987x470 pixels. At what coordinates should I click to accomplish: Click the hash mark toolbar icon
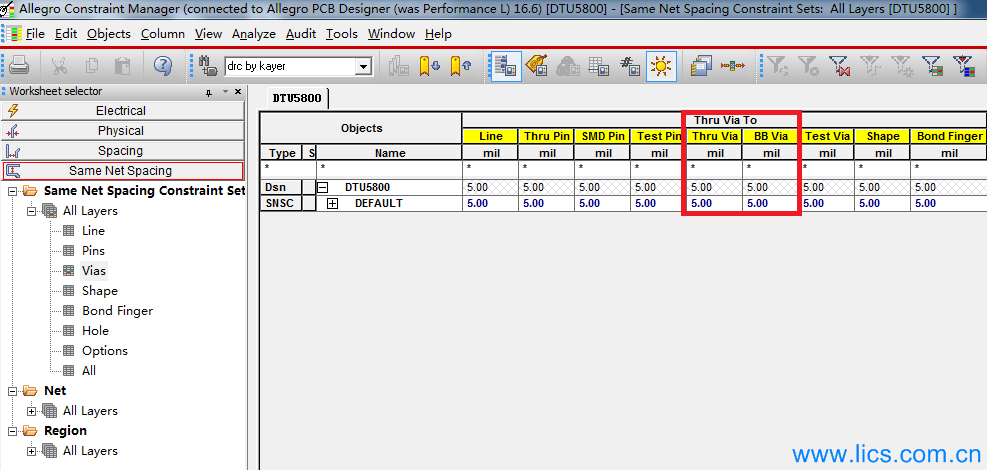629,65
